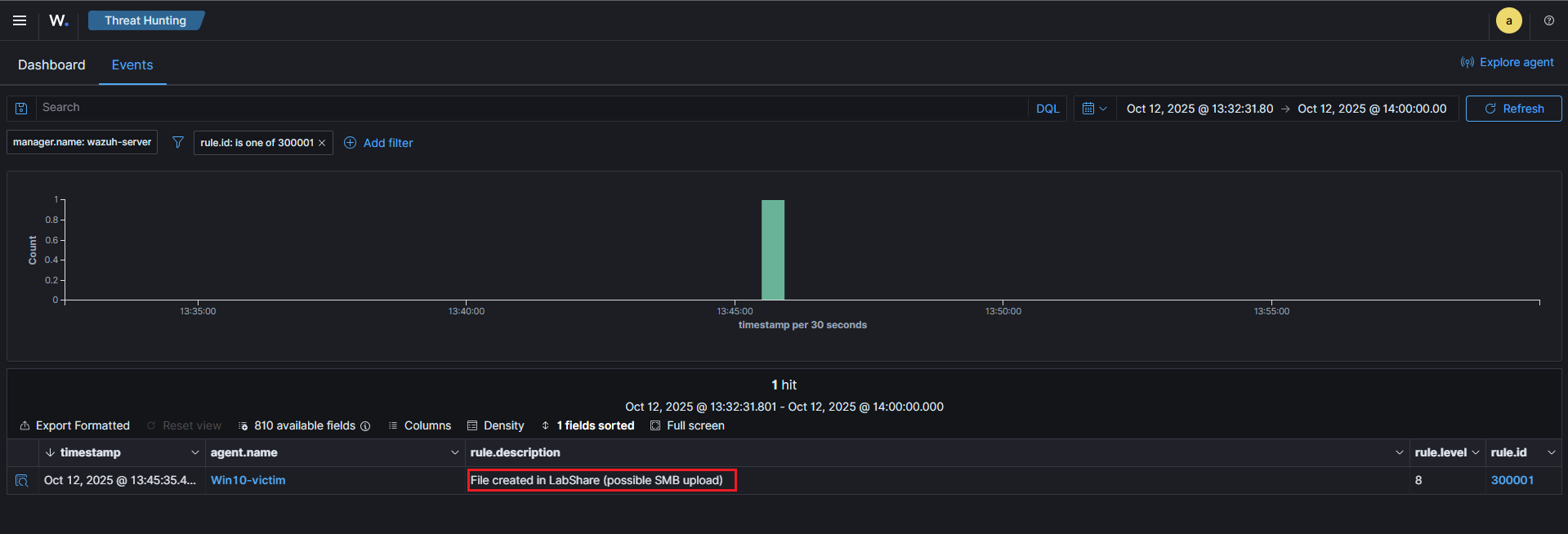
Task: Open rule.level column dropdown
Action: (x=1475, y=452)
